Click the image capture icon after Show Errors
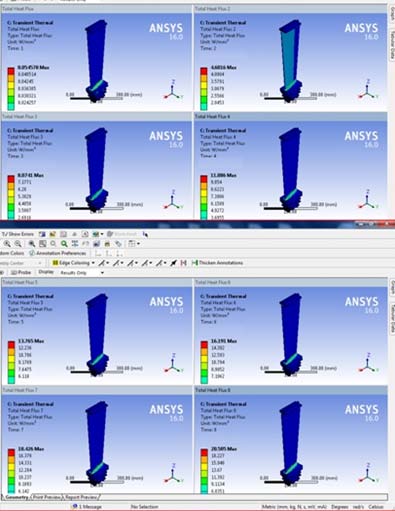Viewport: 395px width, 511px height. (42, 234)
